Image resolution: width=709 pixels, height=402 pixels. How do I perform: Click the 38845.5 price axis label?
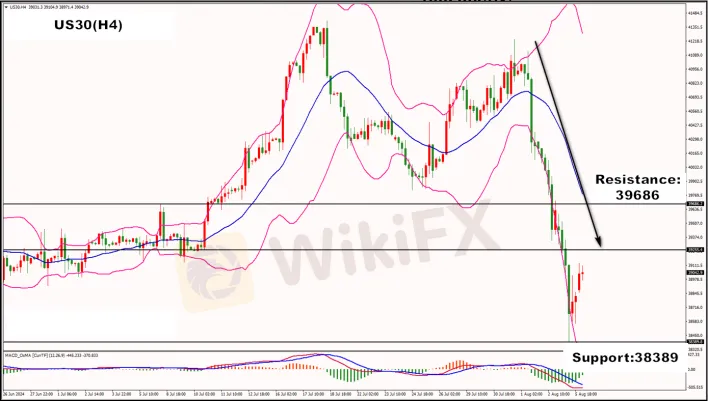tap(694, 293)
